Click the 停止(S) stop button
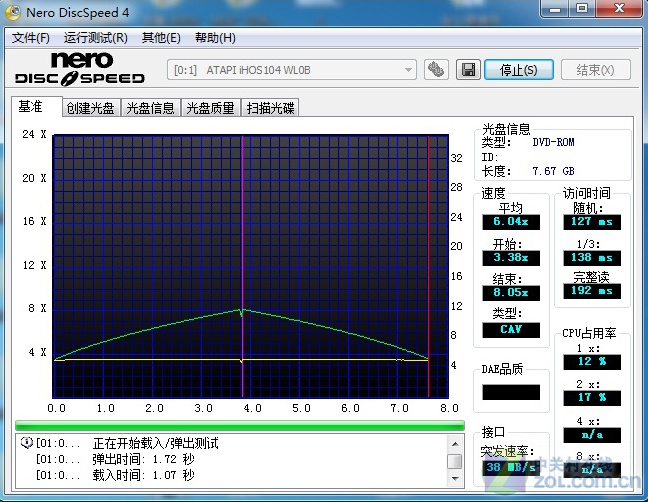The image size is (648, 502). 519,69
